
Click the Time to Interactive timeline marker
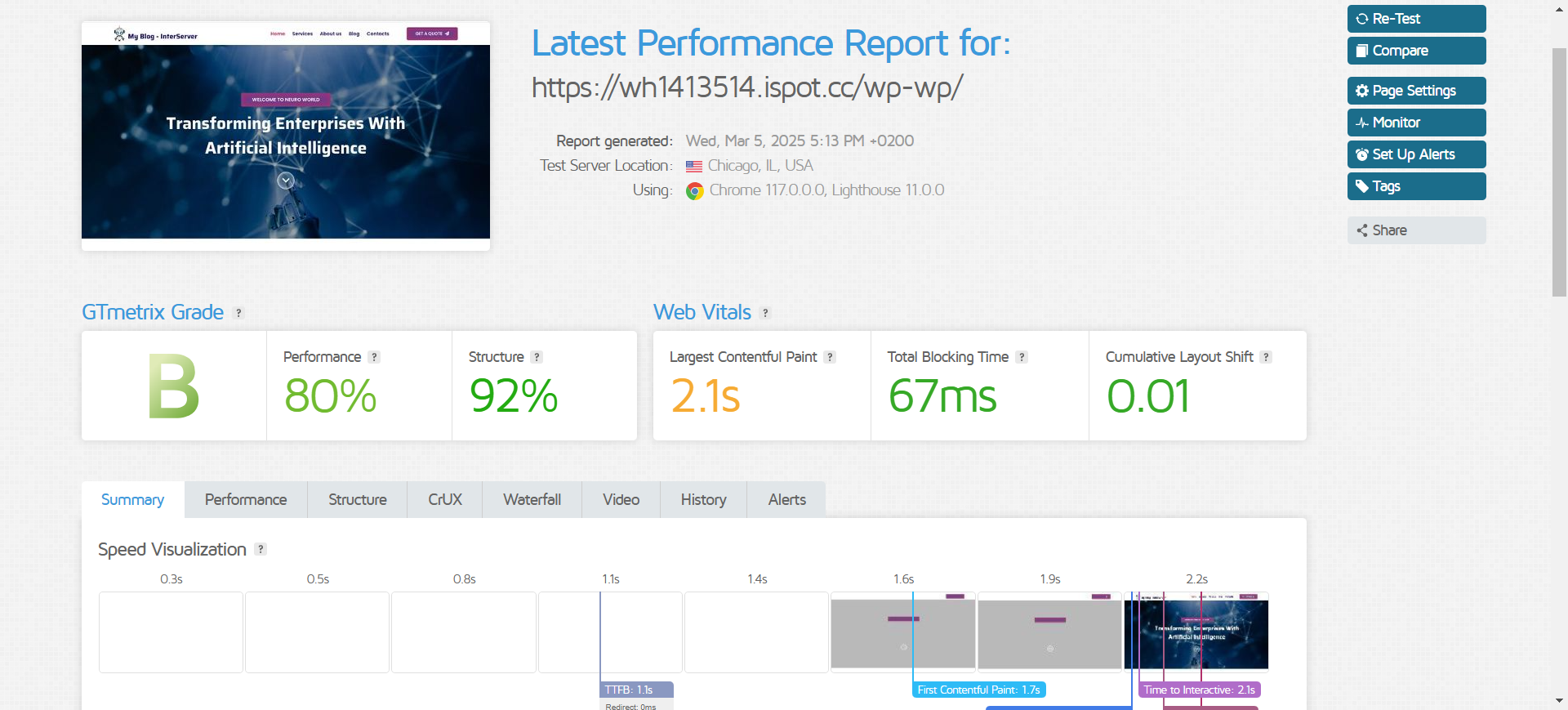[1199, 690]
